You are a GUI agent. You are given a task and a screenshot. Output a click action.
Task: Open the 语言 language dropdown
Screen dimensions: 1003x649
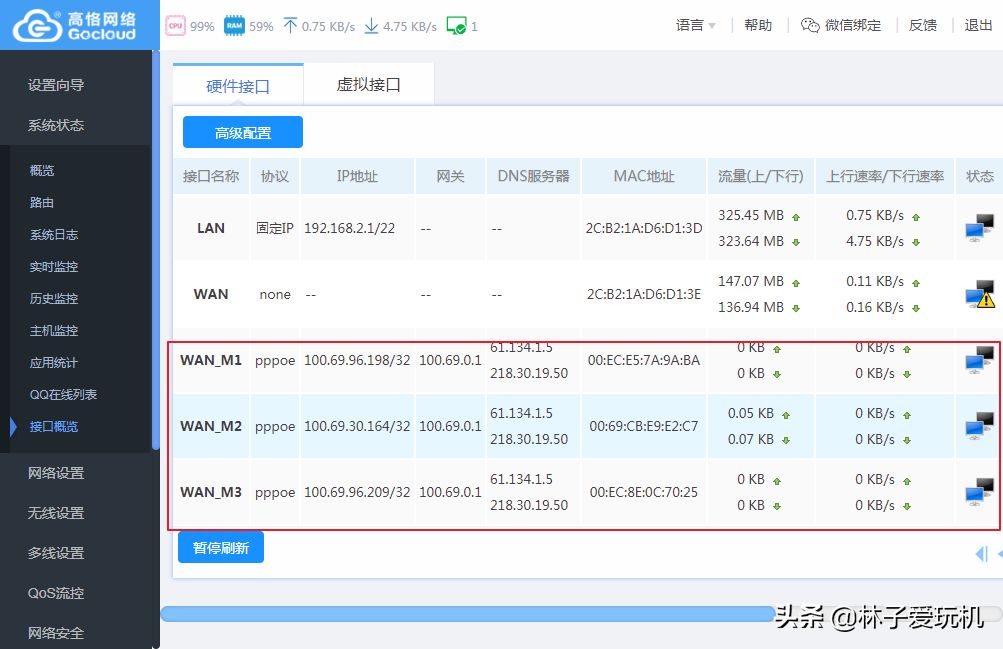coord(696,26)
